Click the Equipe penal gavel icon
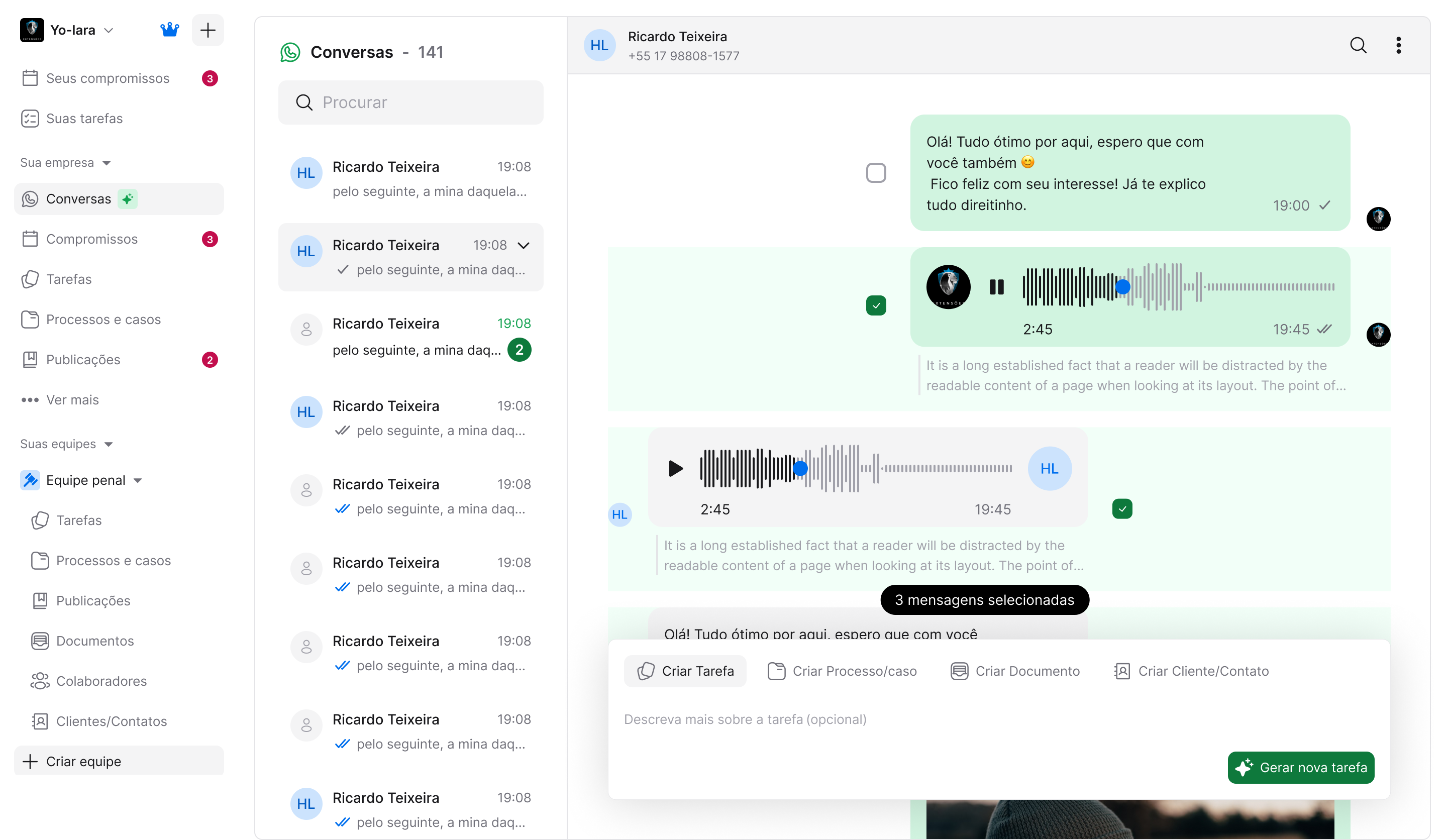The height and width of the screenshot is (840, 1447). pos(30,480)
